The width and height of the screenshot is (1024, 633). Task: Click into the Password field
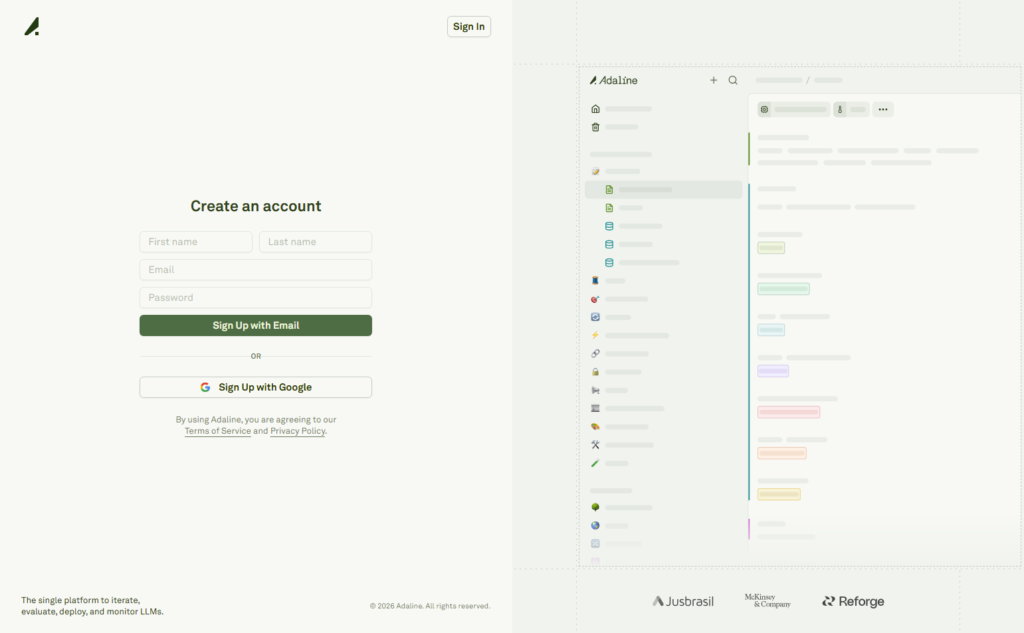(255, 298)
